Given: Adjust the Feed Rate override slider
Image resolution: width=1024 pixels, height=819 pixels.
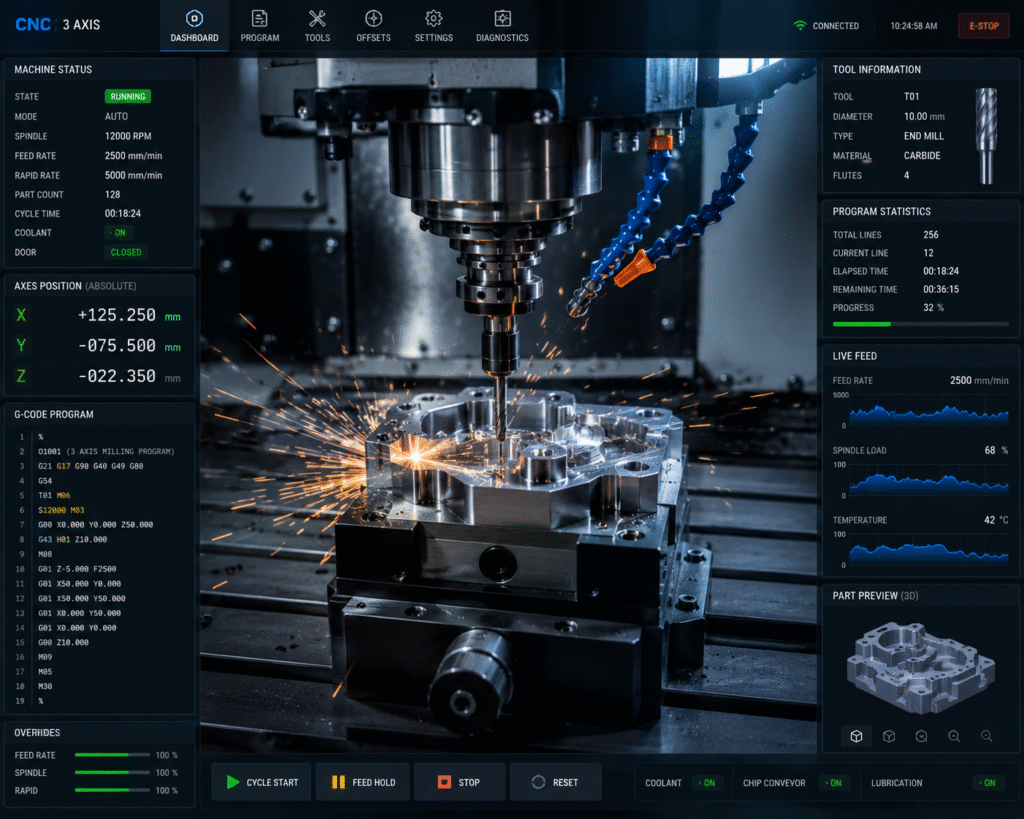Looking at the screenshot, I should click(x=112, y=755).
